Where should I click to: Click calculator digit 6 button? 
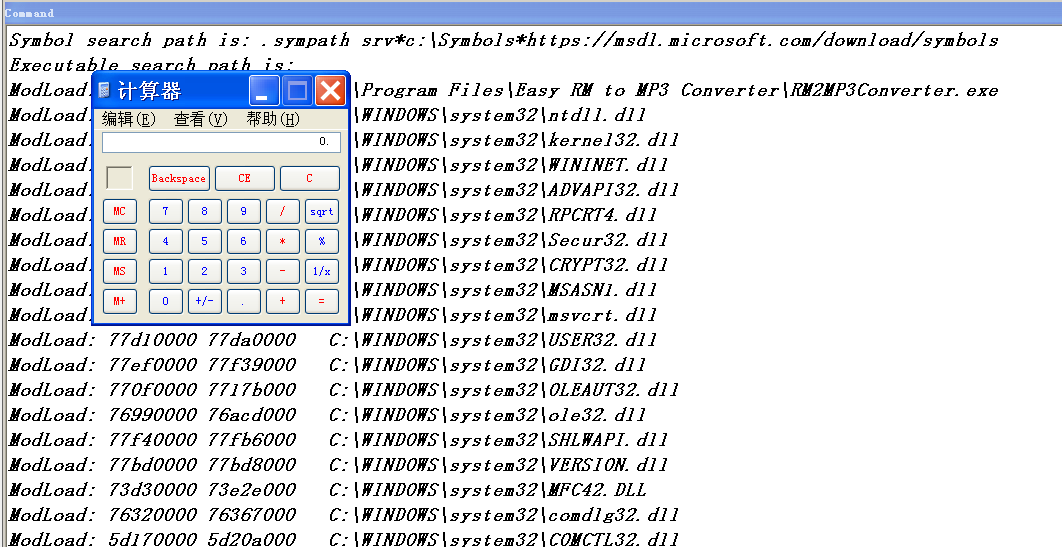click(x=244, y=241)
